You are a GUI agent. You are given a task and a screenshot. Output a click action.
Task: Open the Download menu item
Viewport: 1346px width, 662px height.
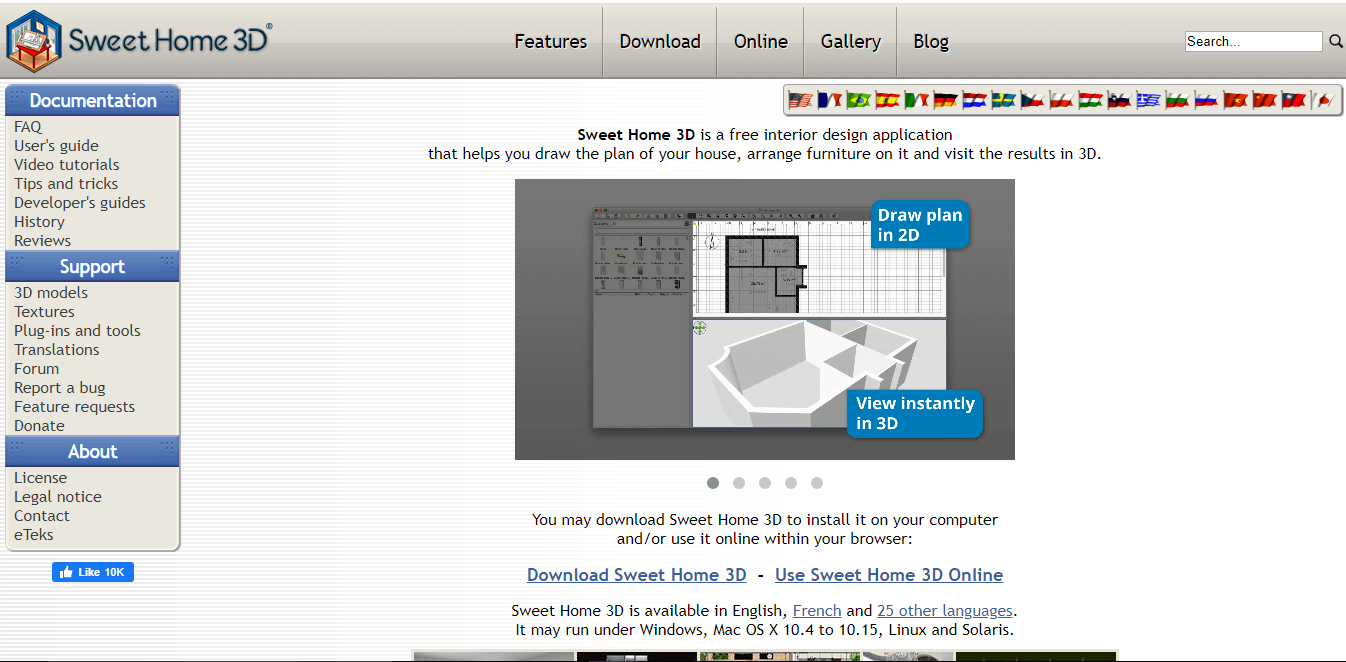pyautogui.click(x=660, y=41)
